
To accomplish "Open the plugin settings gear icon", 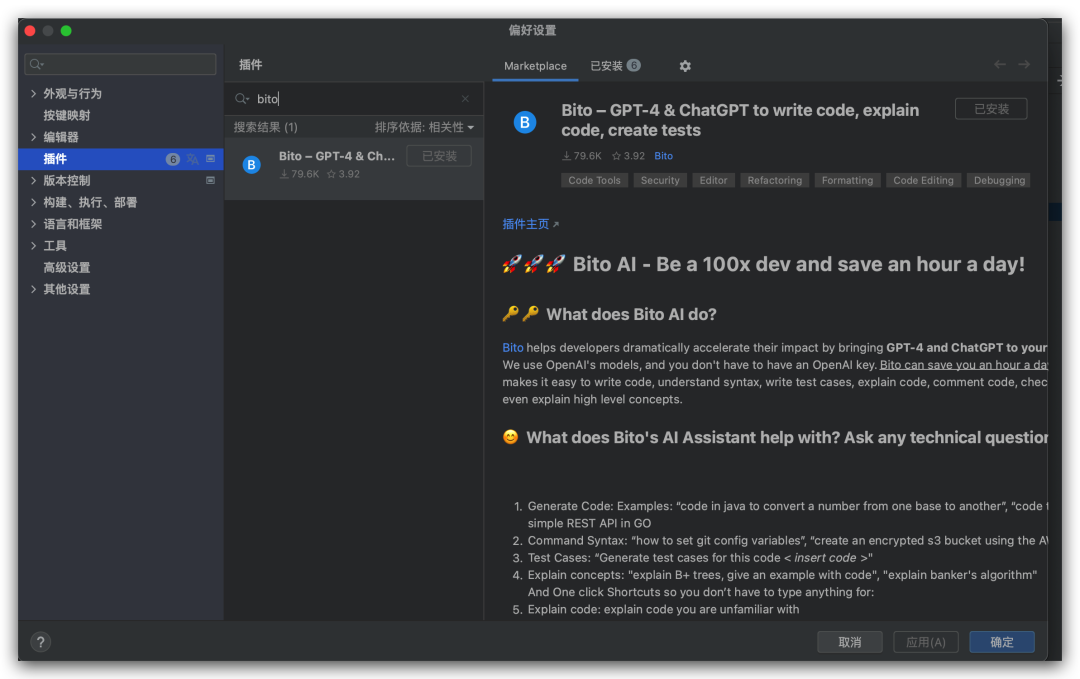I will tap(685, 66).
